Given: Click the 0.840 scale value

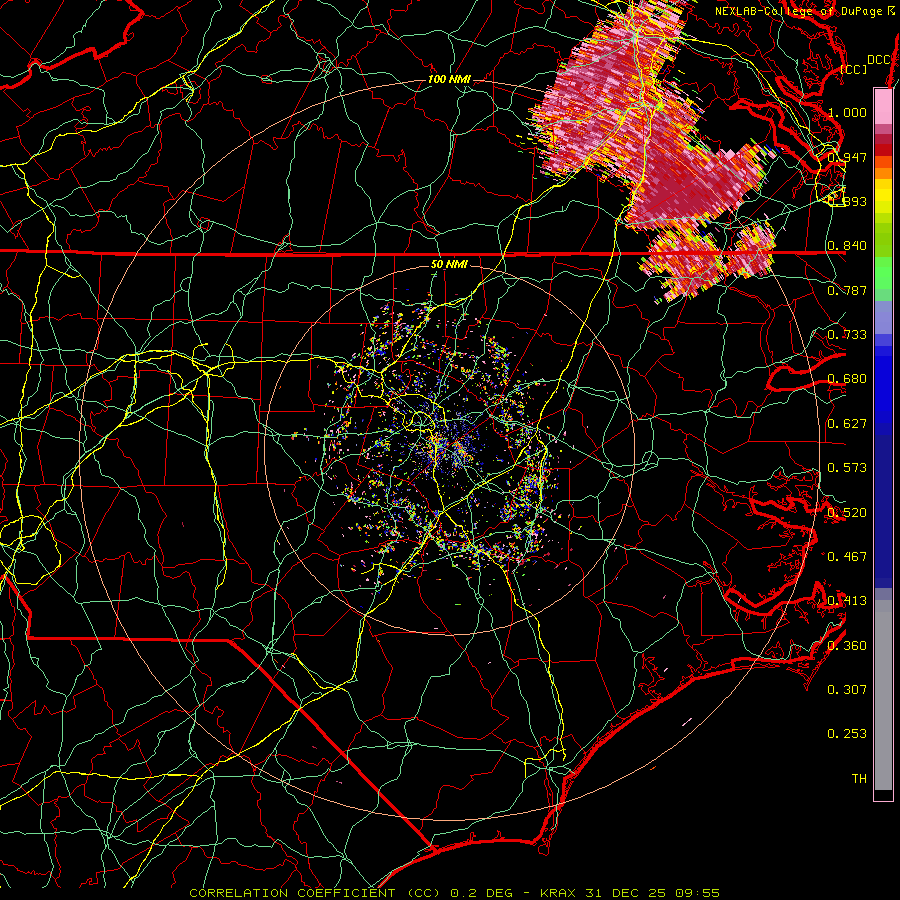Looking at the screenshot, I should point(847,246).
